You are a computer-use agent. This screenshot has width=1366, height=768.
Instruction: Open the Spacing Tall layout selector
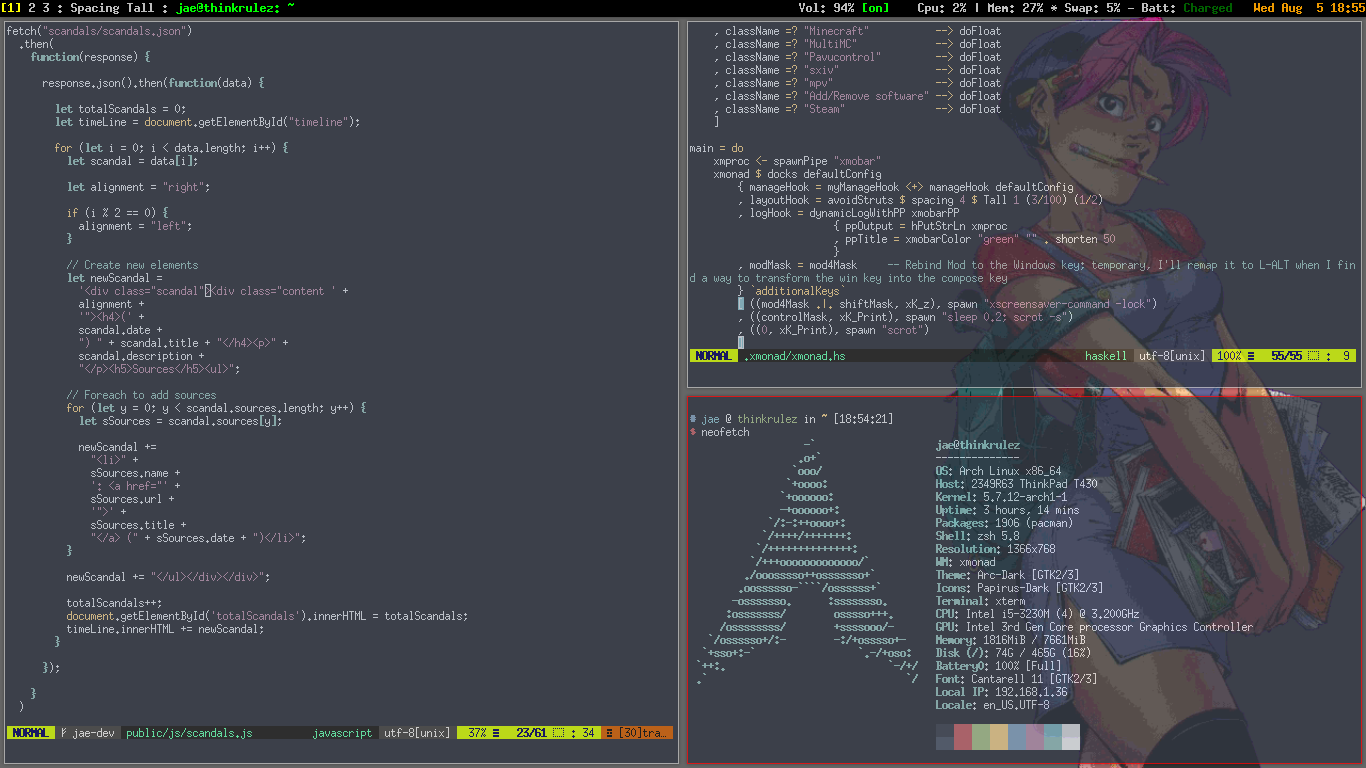coord(110,7)
